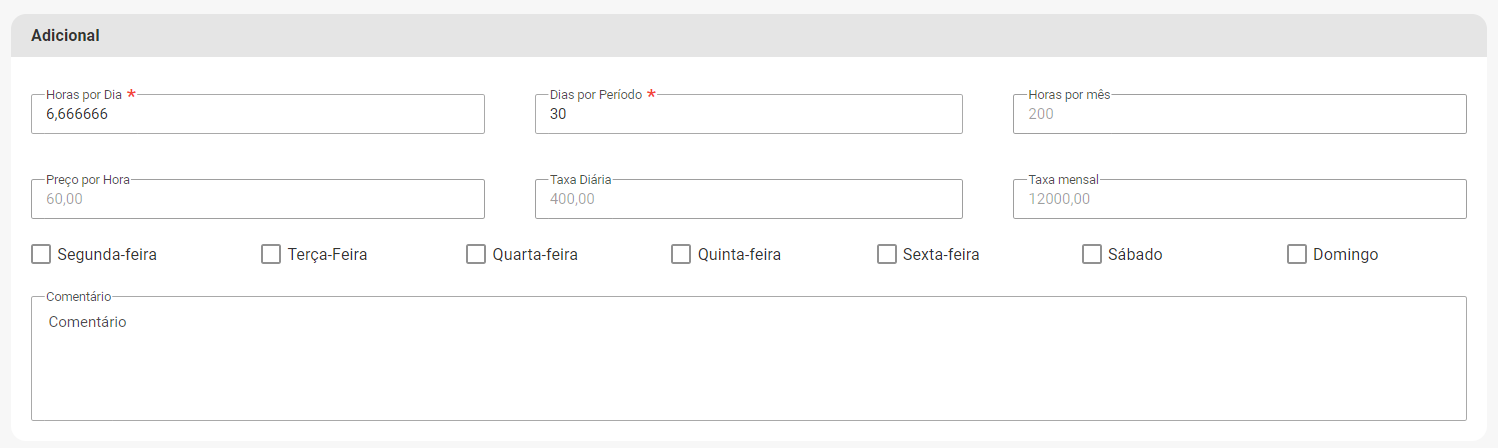Click into the Horas por Dia field

258,114
